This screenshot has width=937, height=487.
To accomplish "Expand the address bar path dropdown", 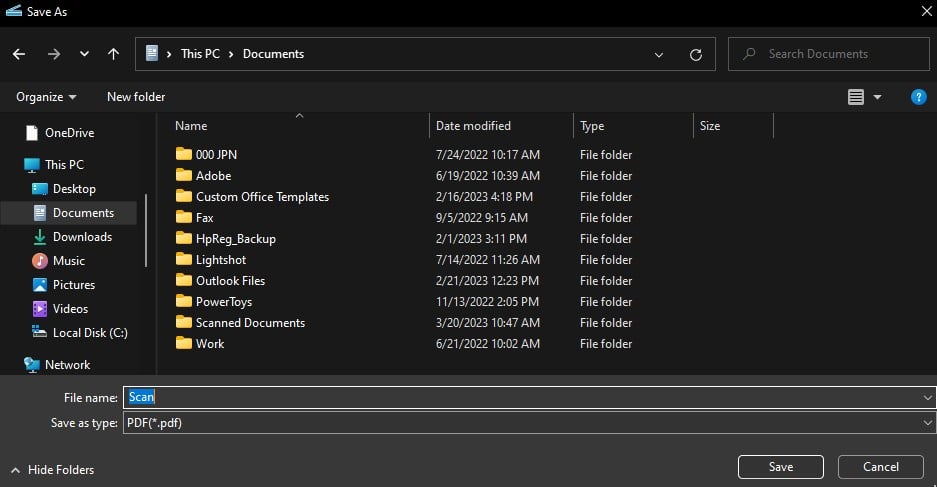I will coord(658,54).
